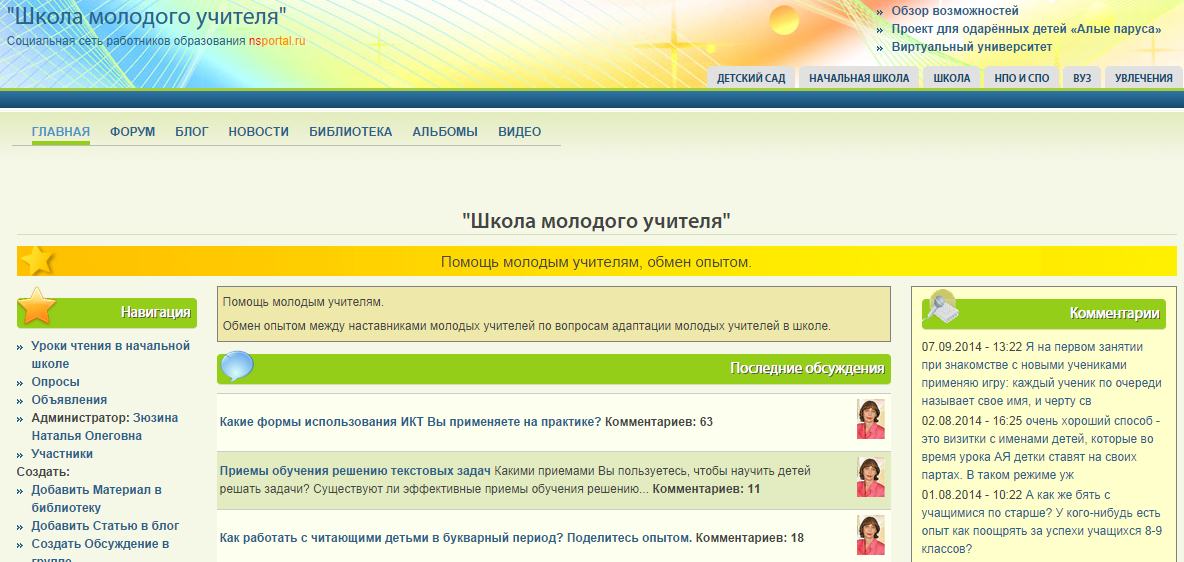Follow the Виртуальный университет link
This screenshot has width=1184, height=562.
click(971, 47)
